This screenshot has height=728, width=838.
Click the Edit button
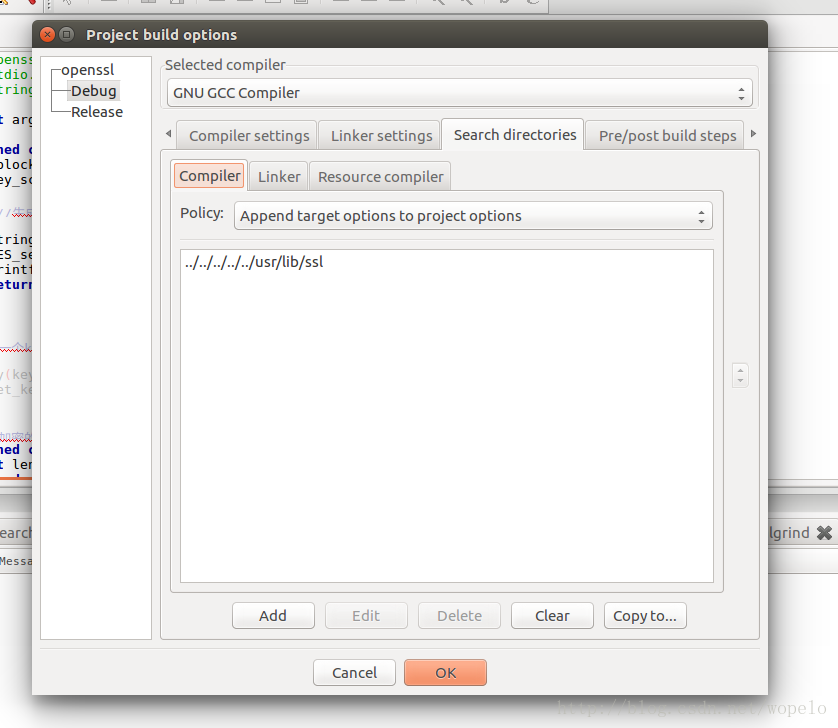(x=366, y=616)
